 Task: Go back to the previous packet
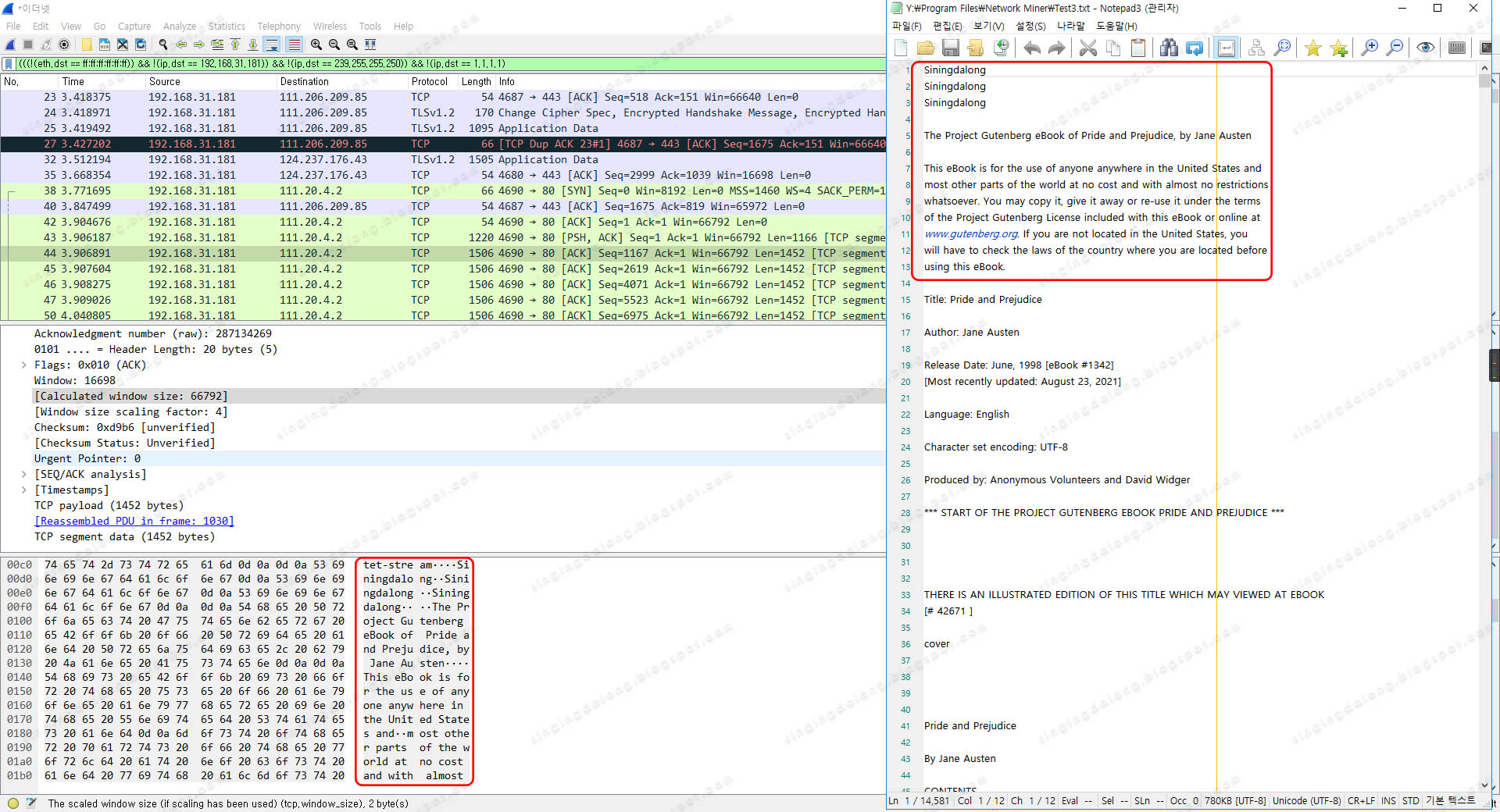coord(181,45)
